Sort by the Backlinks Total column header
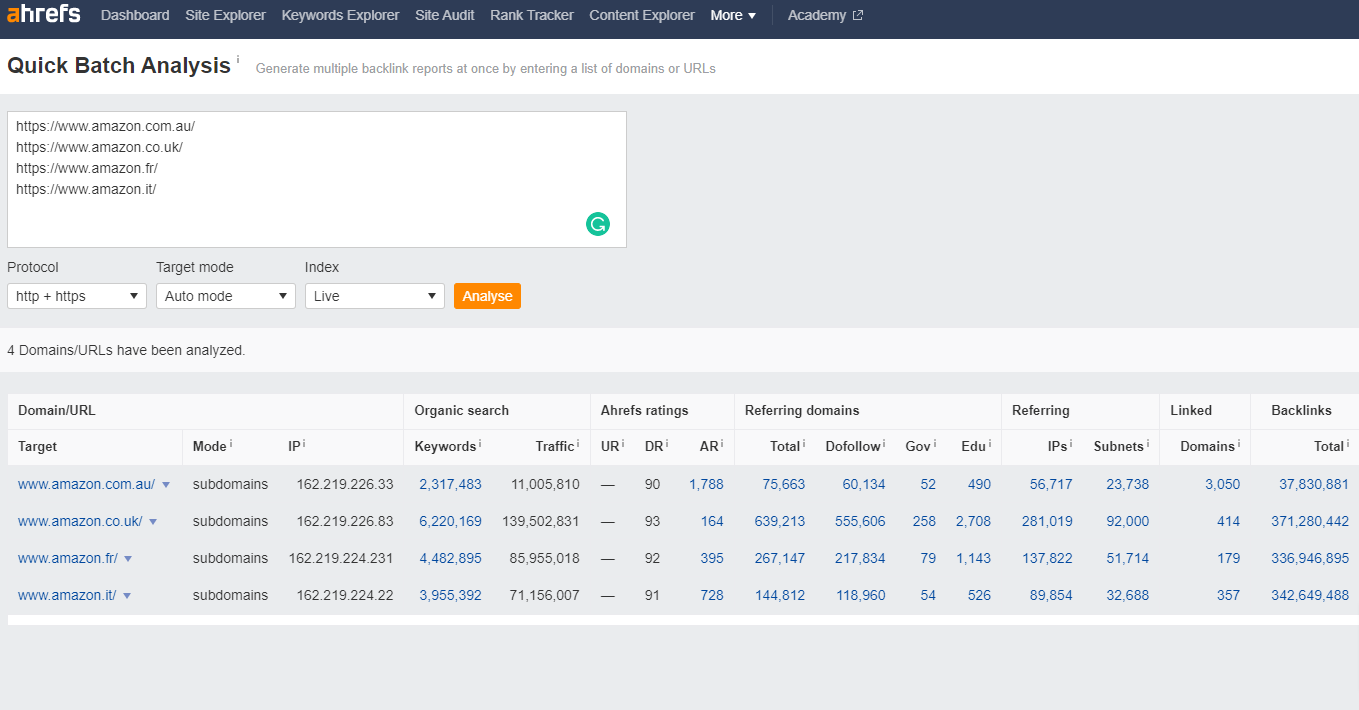The height and width of the screenshot is (710, 1359). coord(1329,446)
